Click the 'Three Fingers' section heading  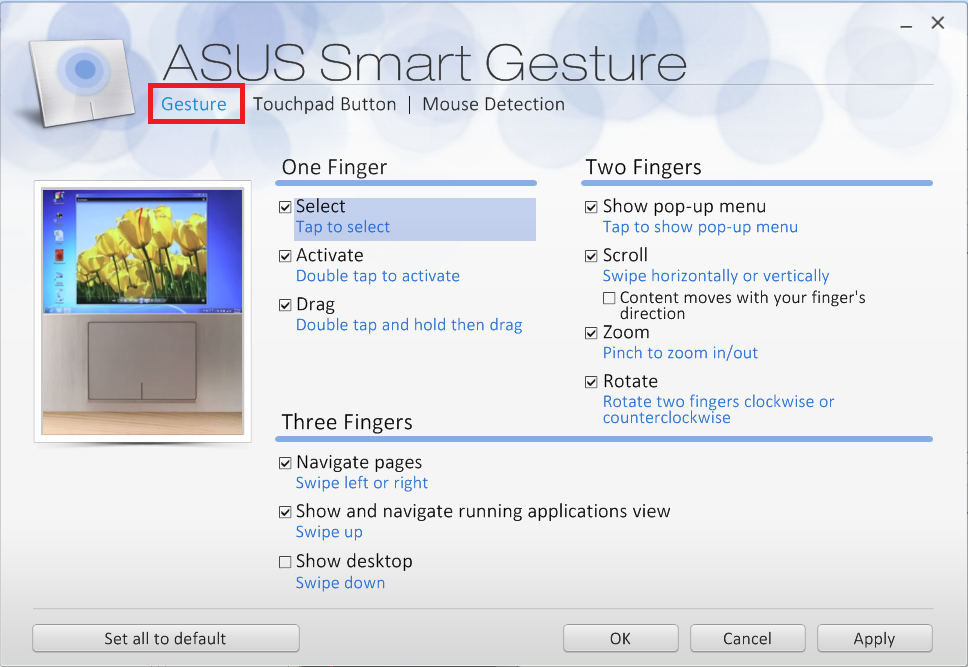pos(347,422)
